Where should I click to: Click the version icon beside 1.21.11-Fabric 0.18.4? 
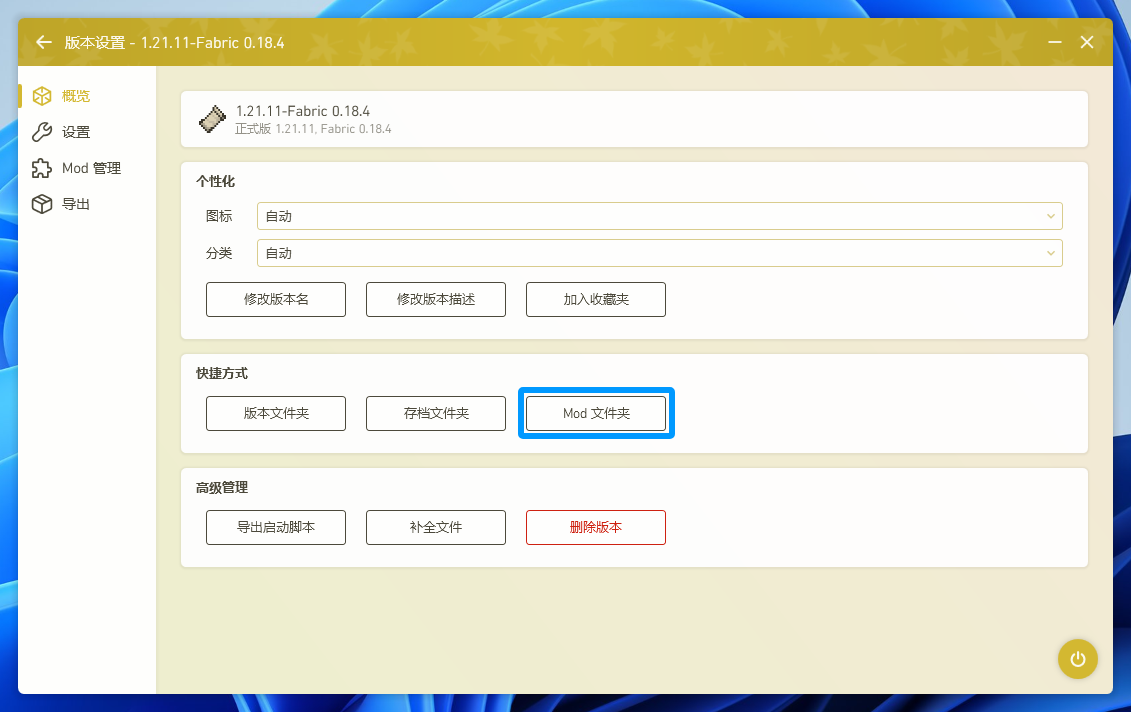tap(213, 119)
